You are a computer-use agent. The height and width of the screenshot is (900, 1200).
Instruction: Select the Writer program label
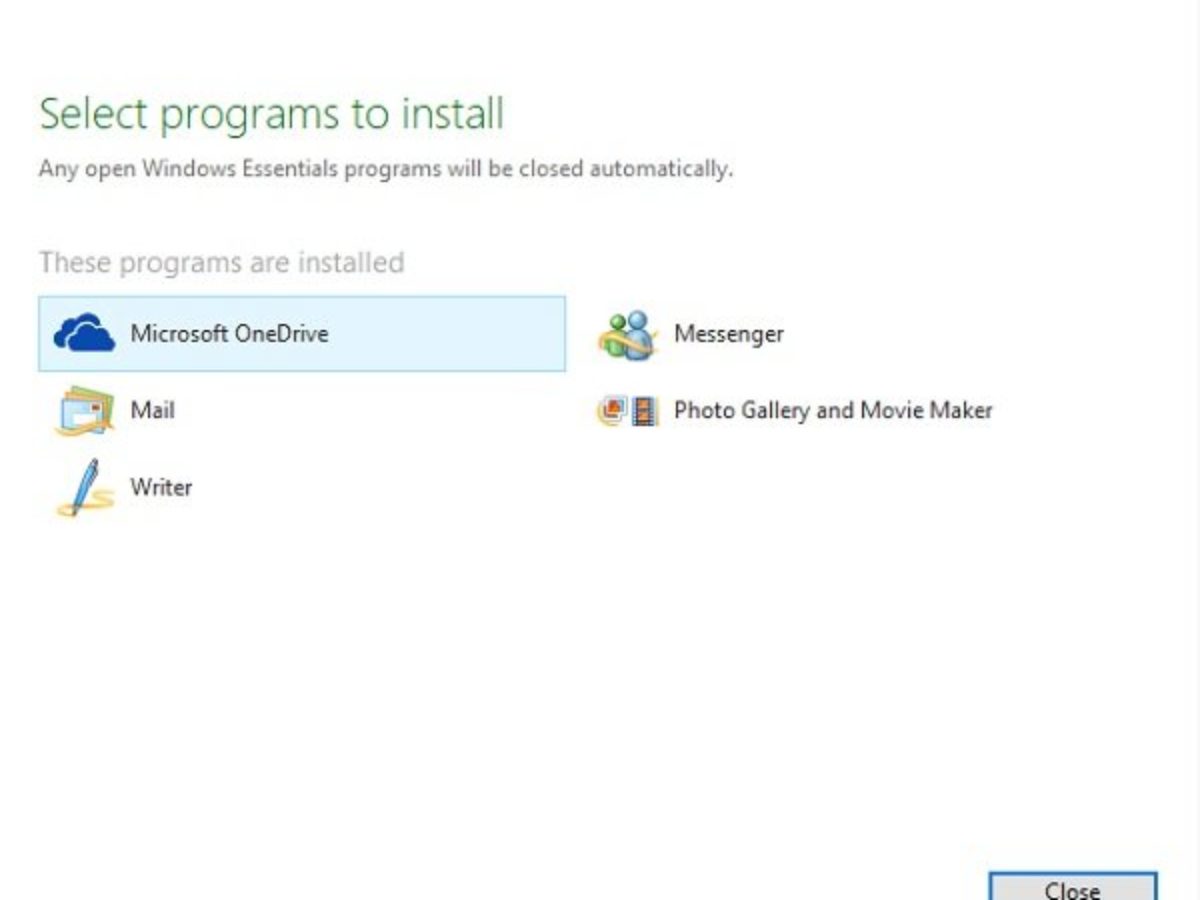click(161, 487)
